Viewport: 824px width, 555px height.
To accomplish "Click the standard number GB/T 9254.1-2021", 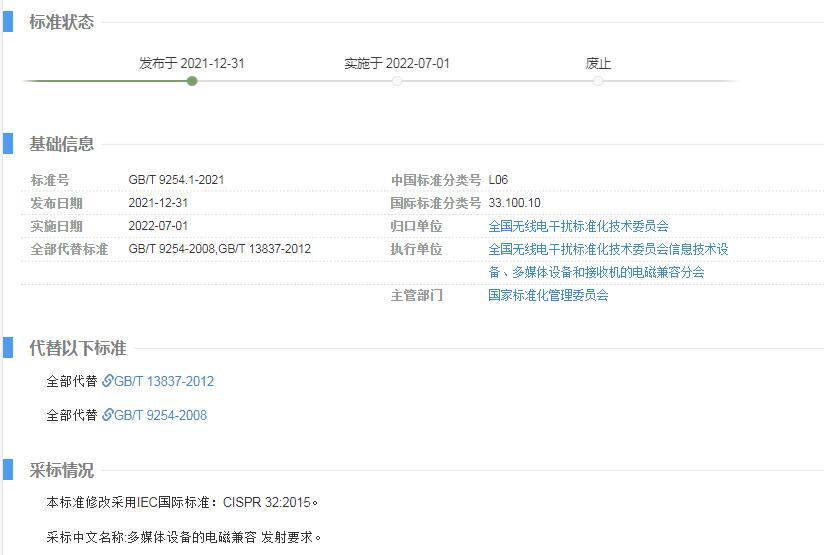I will click(x=176, y=180).
